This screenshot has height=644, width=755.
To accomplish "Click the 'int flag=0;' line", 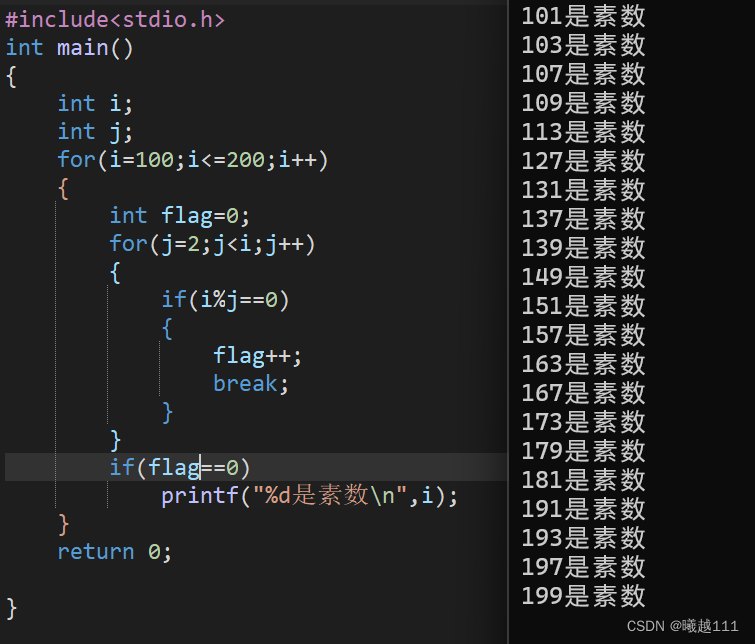I will [x=180, y=216].
